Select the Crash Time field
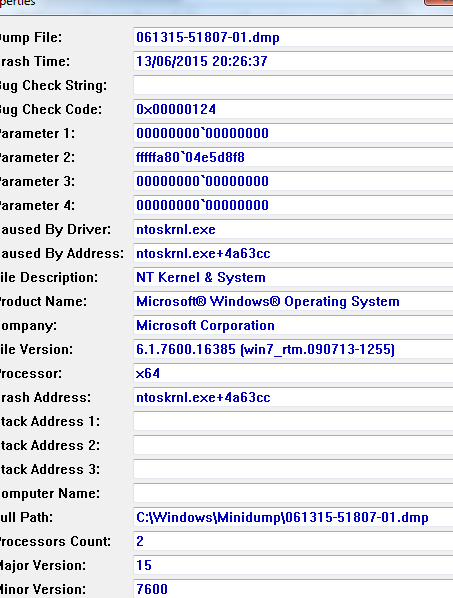The image size is (453, 598). [x=293, y=61]
